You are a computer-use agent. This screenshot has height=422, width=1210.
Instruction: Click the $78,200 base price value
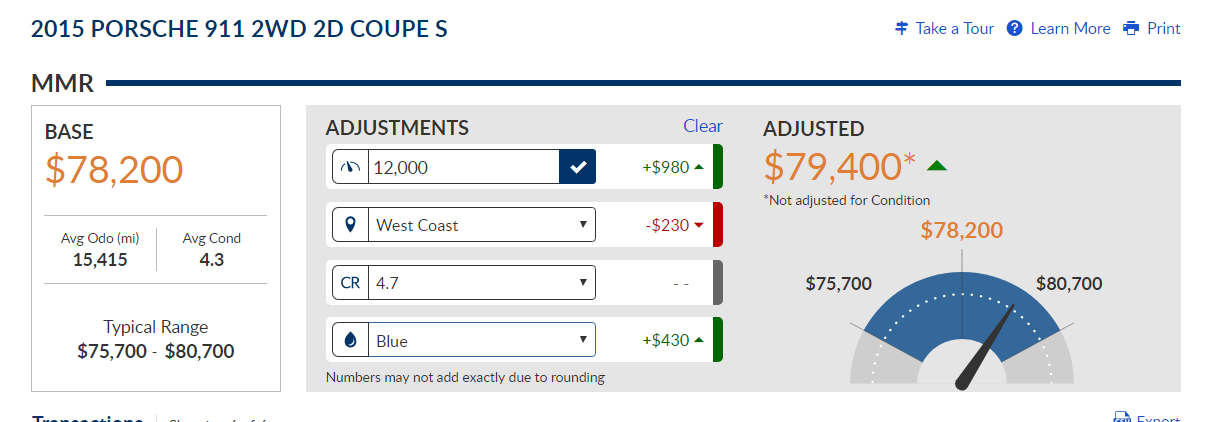[114, 170]
